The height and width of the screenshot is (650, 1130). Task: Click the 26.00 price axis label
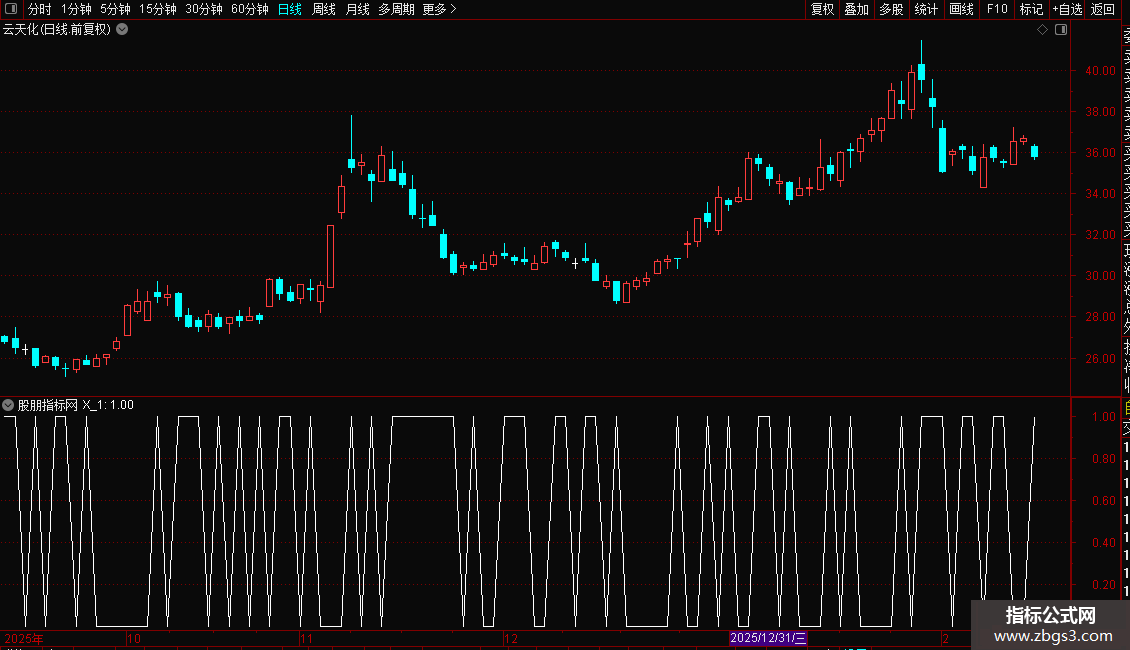click(x=1100, y=358)
